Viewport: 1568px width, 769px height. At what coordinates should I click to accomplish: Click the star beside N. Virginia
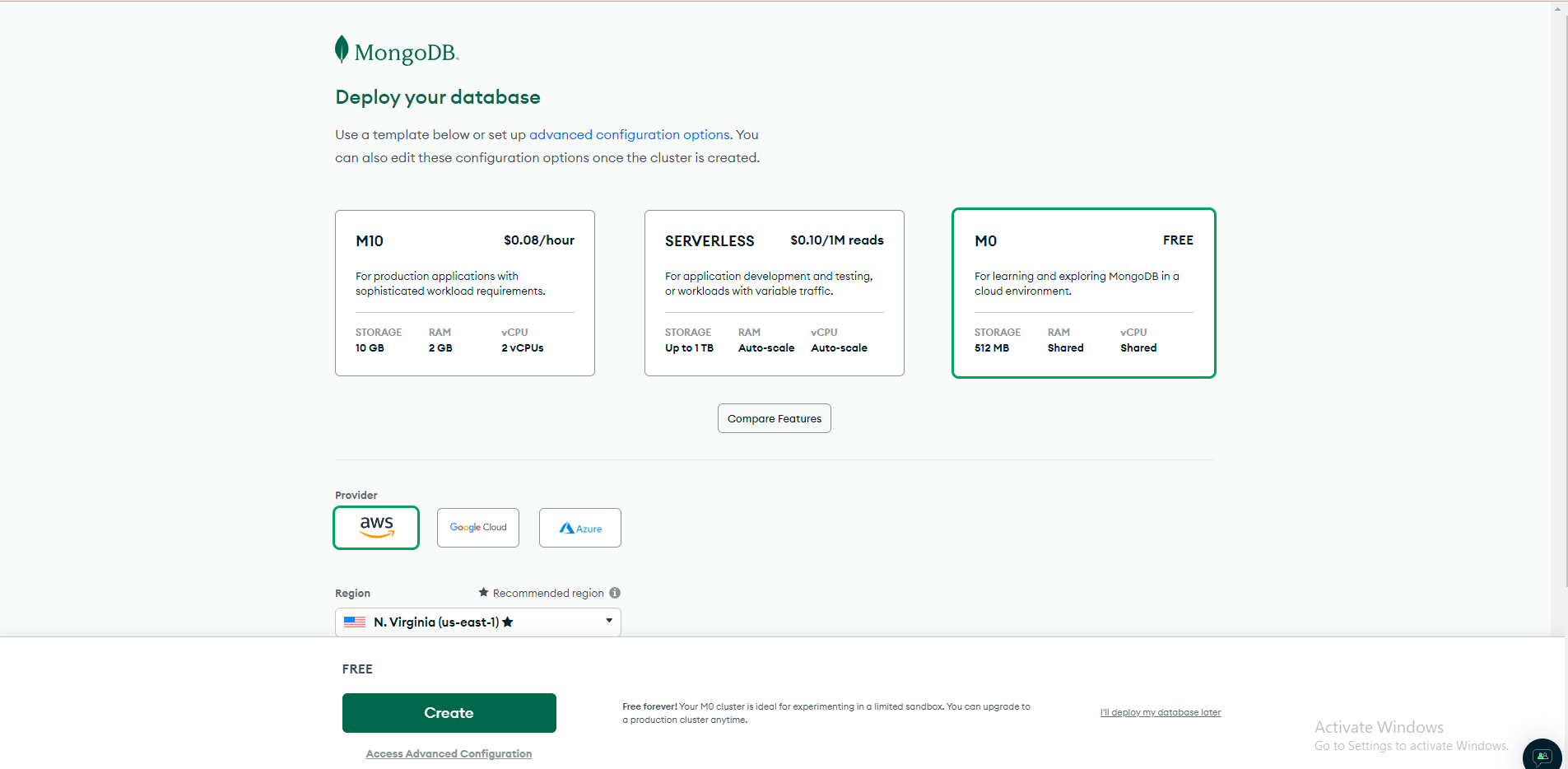[x=509, y=622]
